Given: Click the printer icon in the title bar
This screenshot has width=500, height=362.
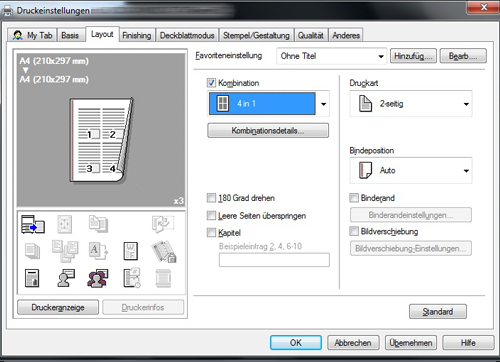Looking at the screenshot, I should tap(7, 11).
